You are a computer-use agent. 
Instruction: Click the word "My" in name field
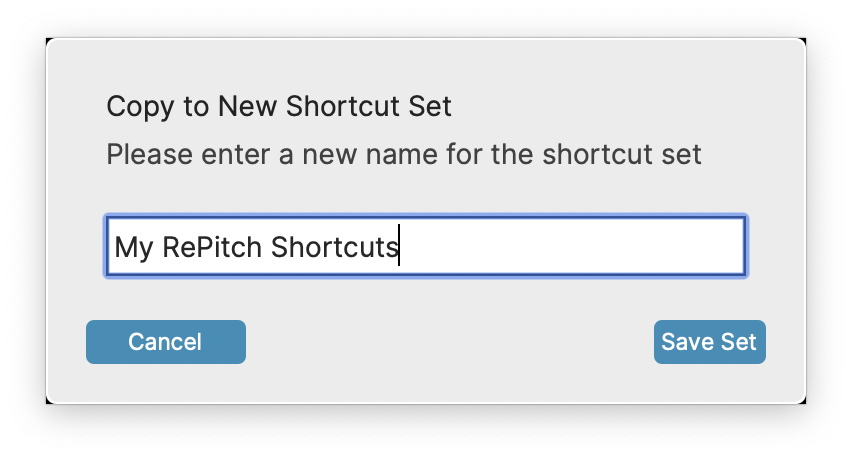pyautogui.click(x=132, y=247)
